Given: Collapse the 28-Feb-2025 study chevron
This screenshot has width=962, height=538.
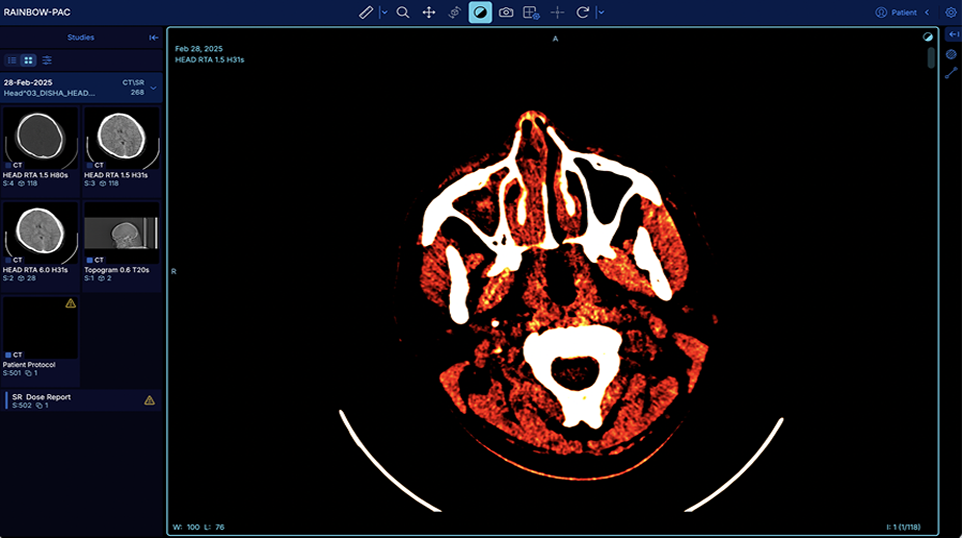Looking at the screenshot, I should pyautogui.click(x=153, y=87).
